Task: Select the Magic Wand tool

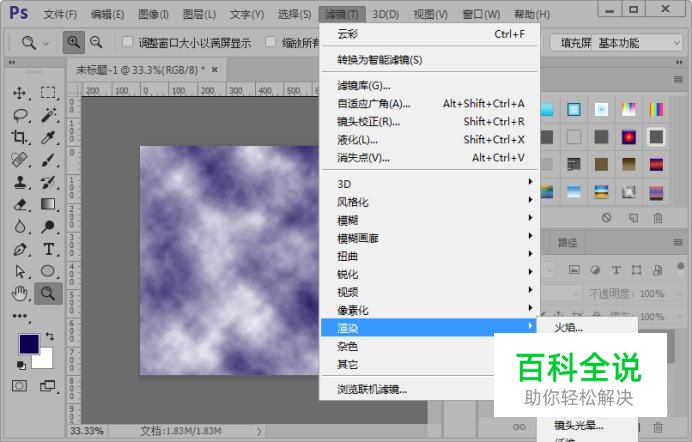Action: (49, 115)
